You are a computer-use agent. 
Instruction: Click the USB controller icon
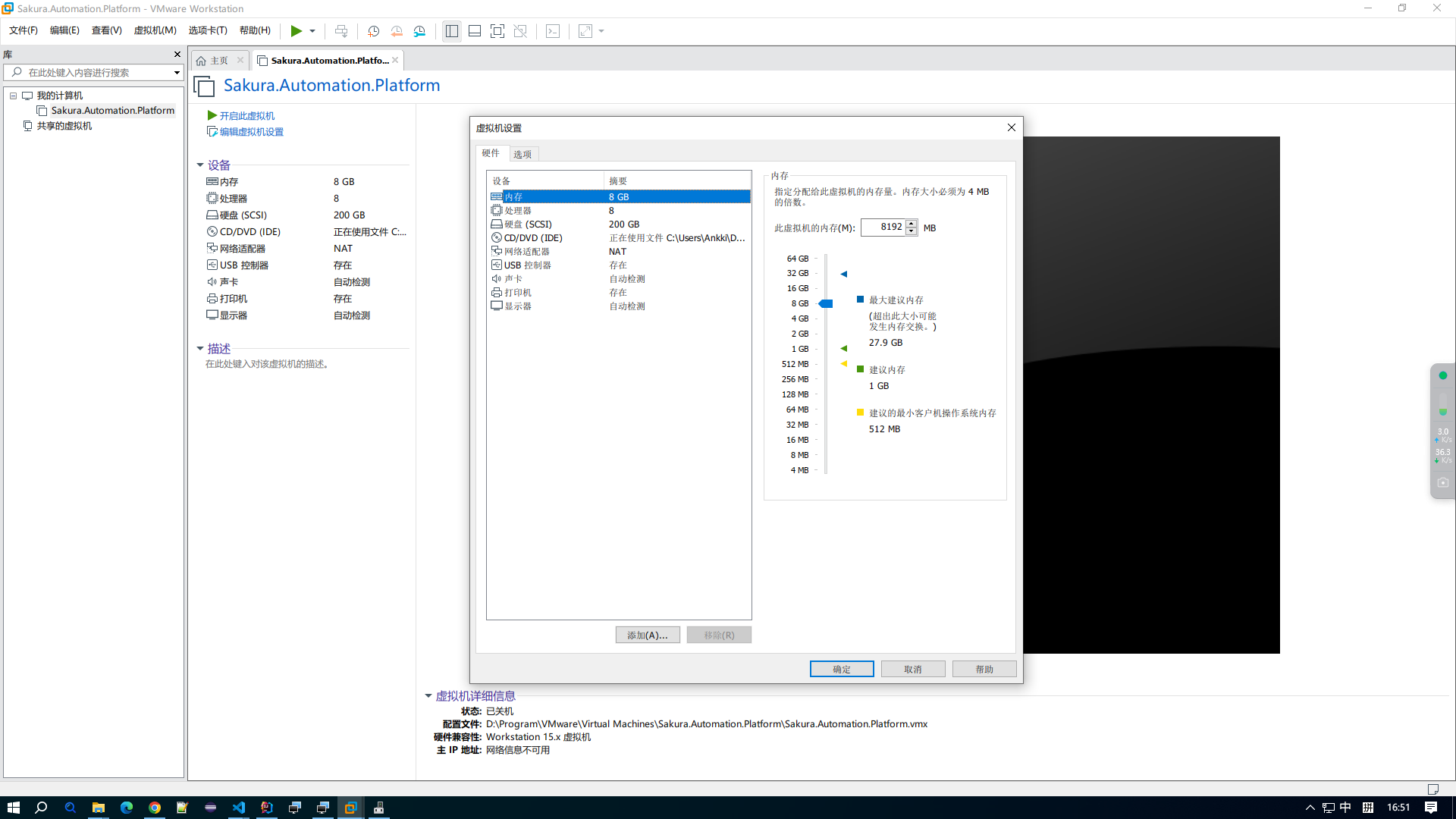point(497,264)
